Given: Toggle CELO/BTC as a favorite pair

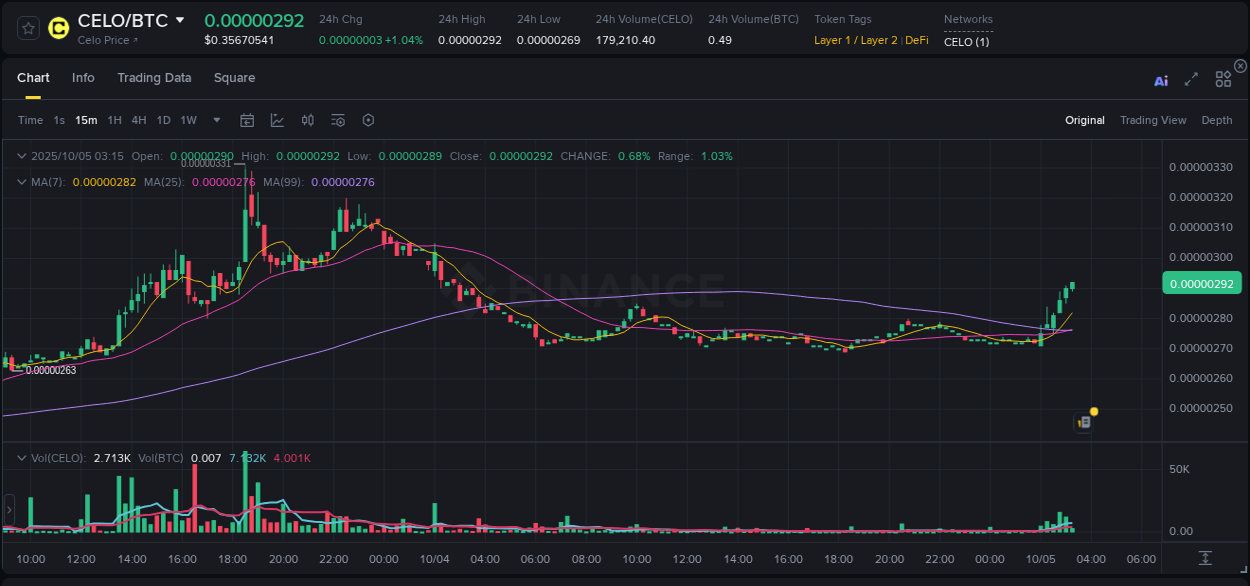Looking at the screenshot, I should pyautogui.click(x=27, y=27).
